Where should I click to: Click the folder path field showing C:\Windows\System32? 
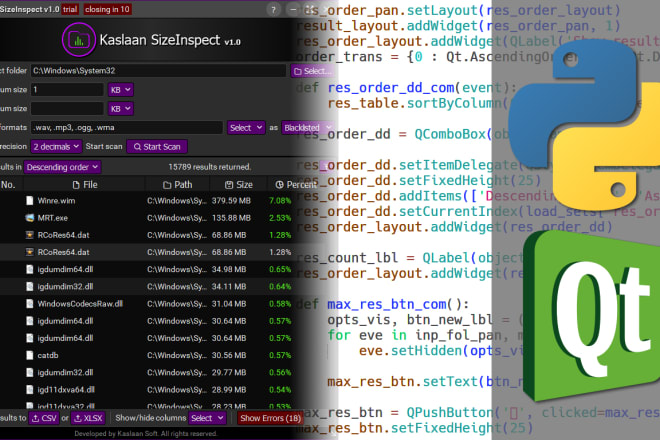158,71
